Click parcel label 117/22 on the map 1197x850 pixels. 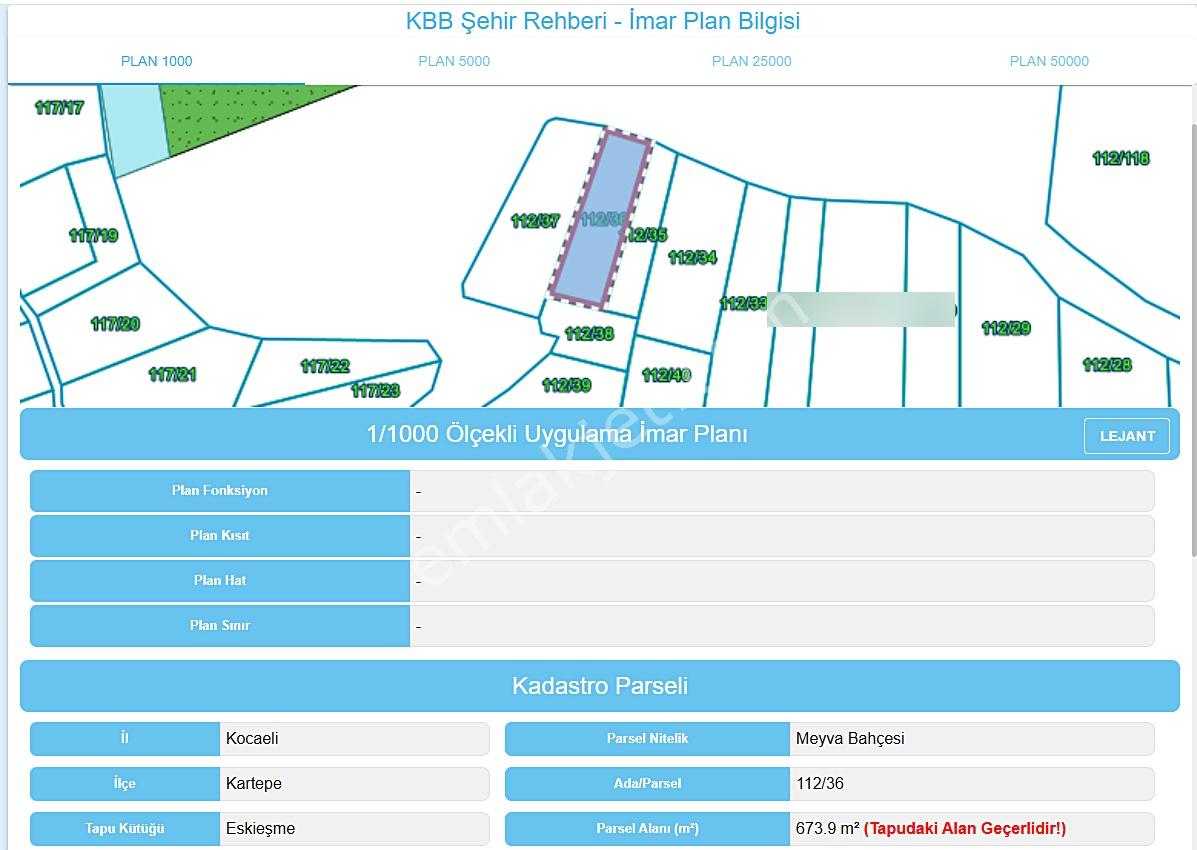coord(325,367)
